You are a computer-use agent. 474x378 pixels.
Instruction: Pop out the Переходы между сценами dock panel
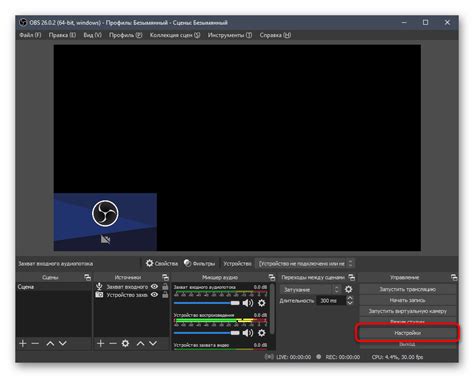(352, 277)
